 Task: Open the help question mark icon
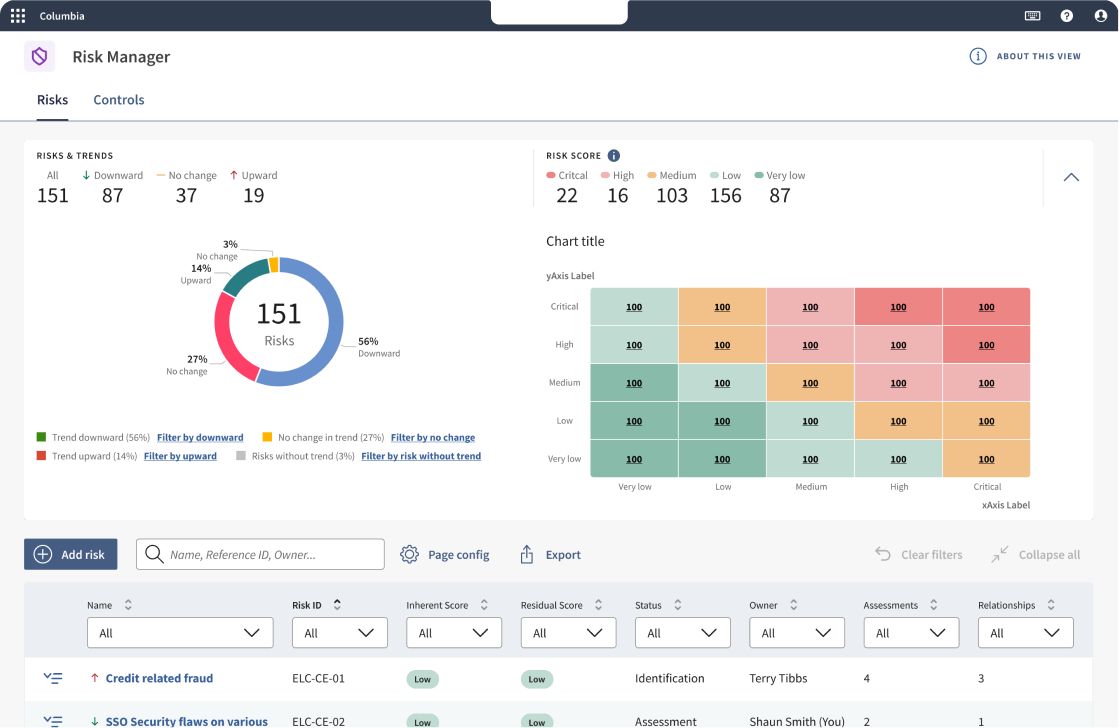click(1066, 16)
